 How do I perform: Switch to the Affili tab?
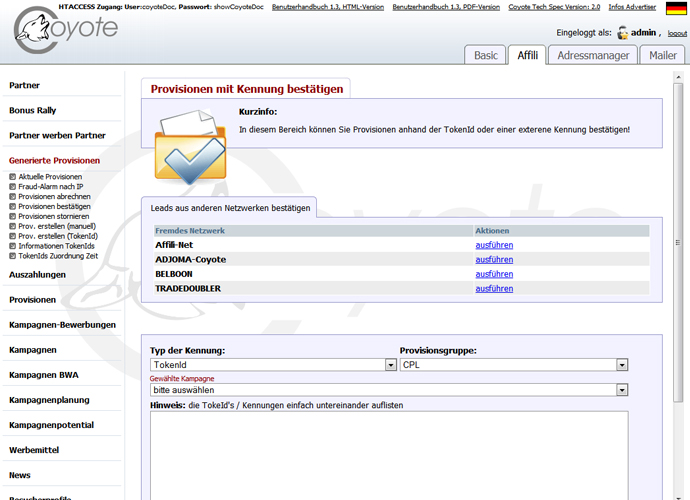point(527,55)
